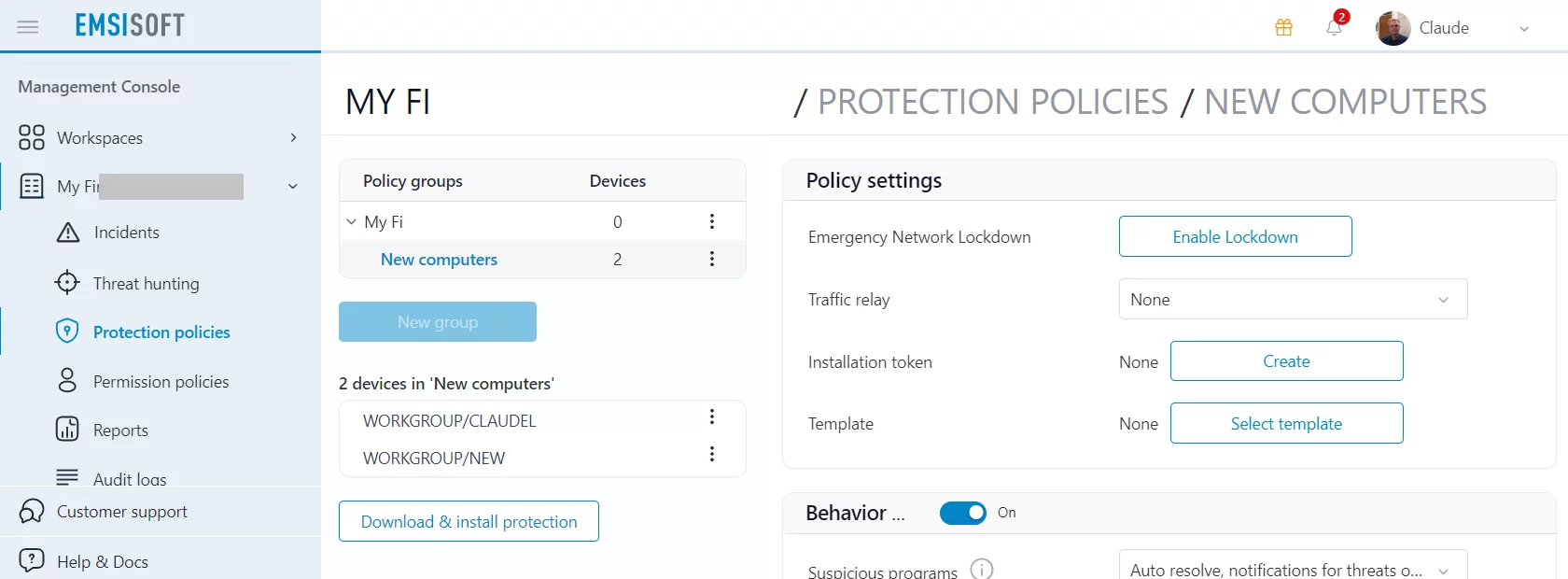Contact Customer support

click(122, 511)
